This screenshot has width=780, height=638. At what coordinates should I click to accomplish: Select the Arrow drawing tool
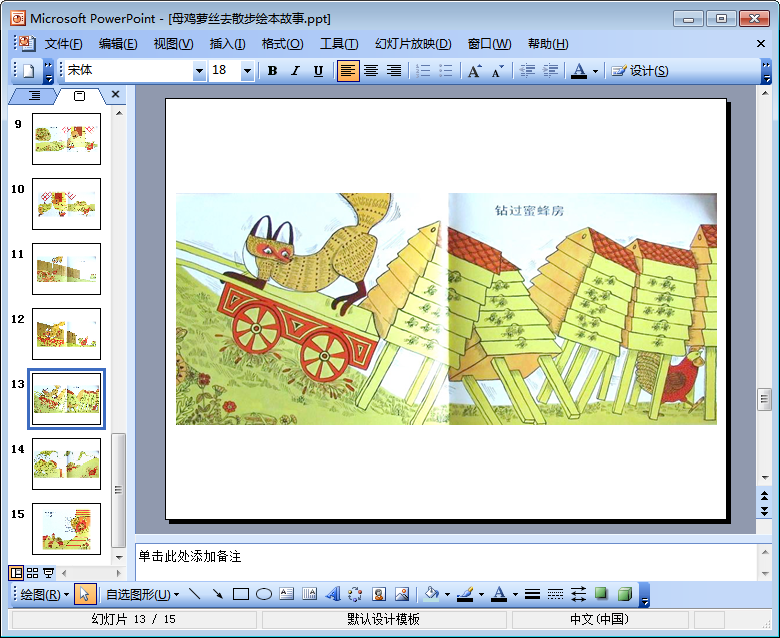(x=217, y=595)
